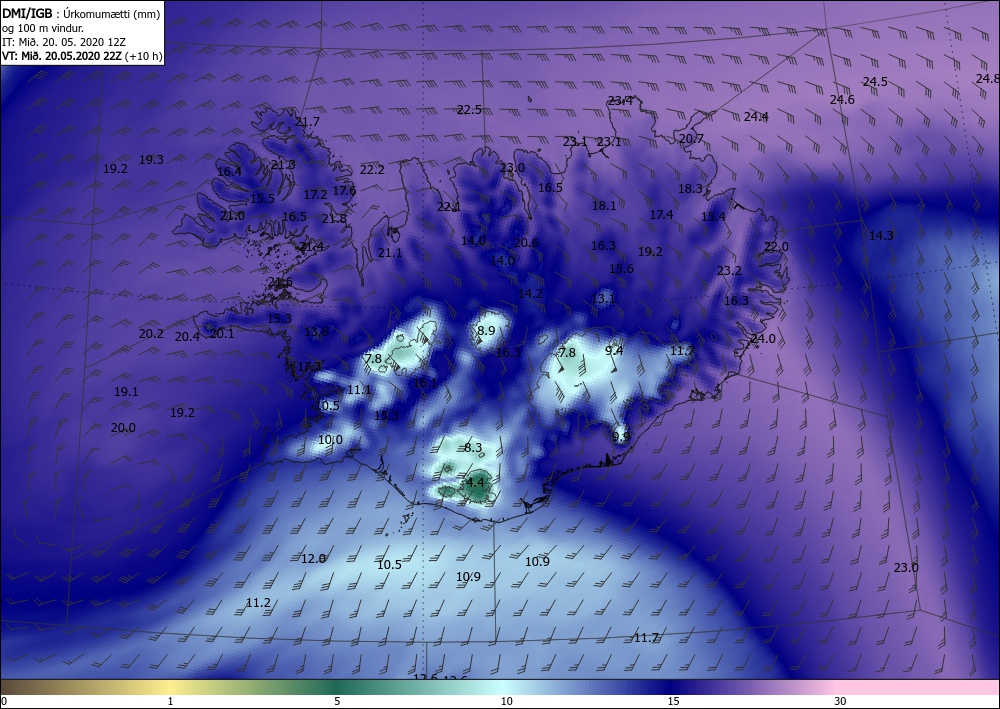Click the 21.3 map value
The width and height of the screenshot is (1000, 709).
[283, 164]
